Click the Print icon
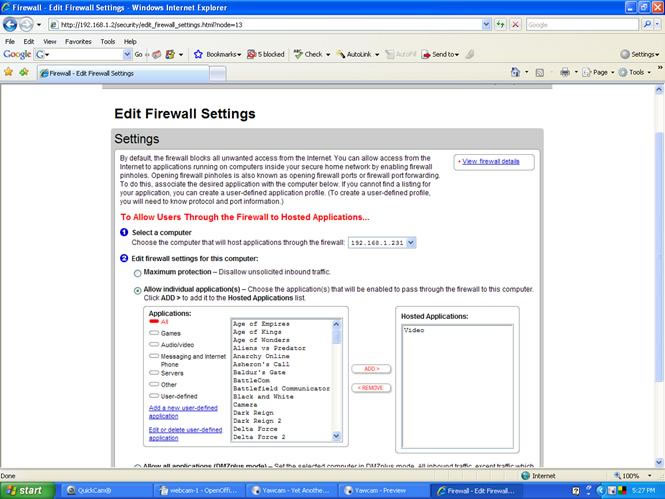This screenshot has width=665, height=499. [x=565, y=72]
